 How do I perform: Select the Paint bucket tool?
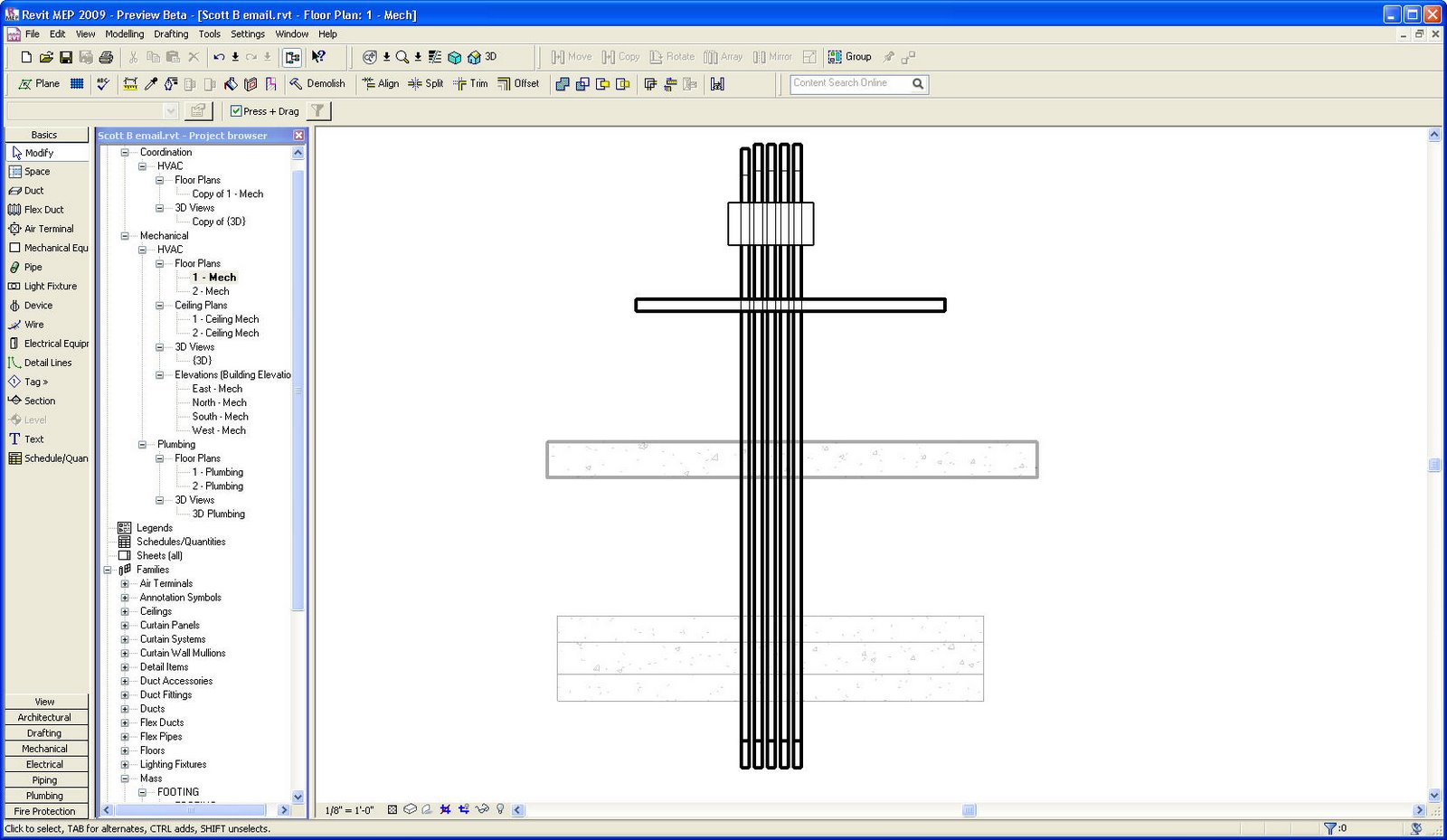231,84
